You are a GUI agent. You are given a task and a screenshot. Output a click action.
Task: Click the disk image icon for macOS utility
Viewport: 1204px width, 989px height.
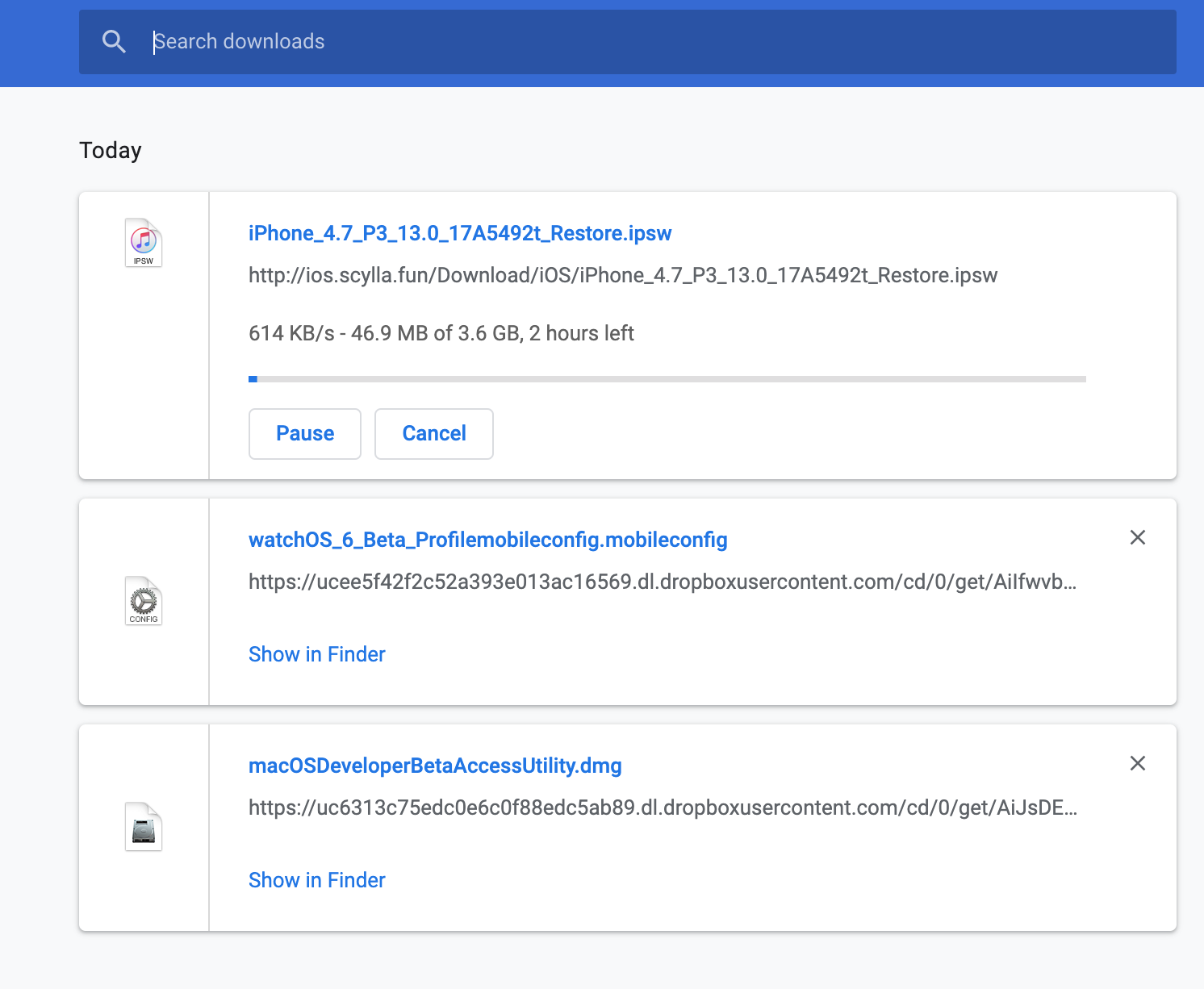144,827
